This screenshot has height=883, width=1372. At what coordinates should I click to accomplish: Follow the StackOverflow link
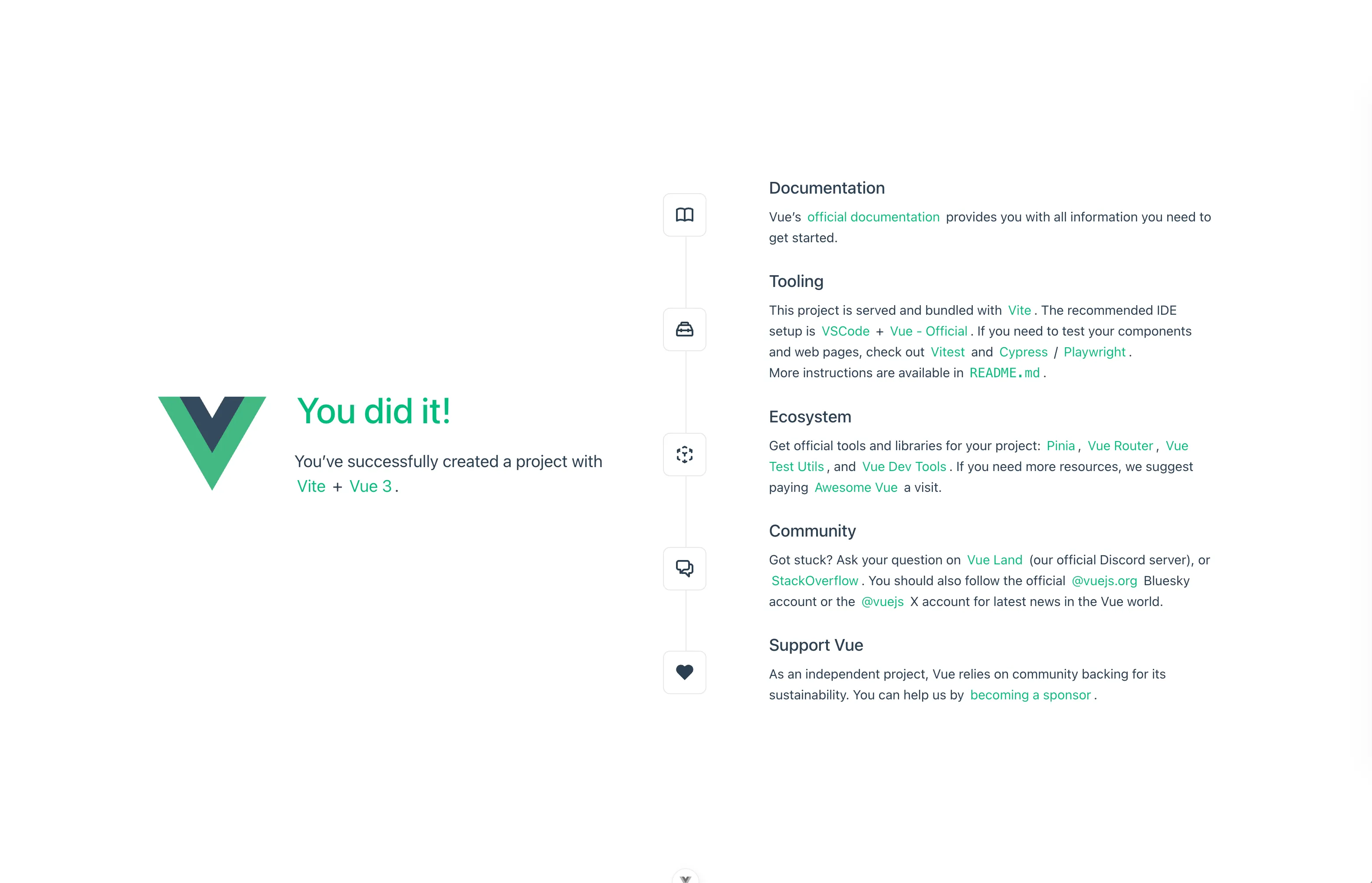point(814,581)
